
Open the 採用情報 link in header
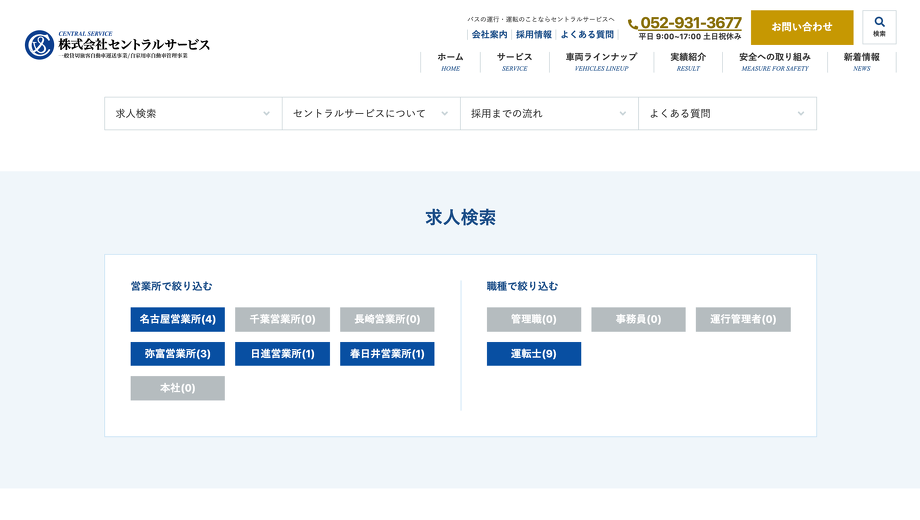click(534, 35)
